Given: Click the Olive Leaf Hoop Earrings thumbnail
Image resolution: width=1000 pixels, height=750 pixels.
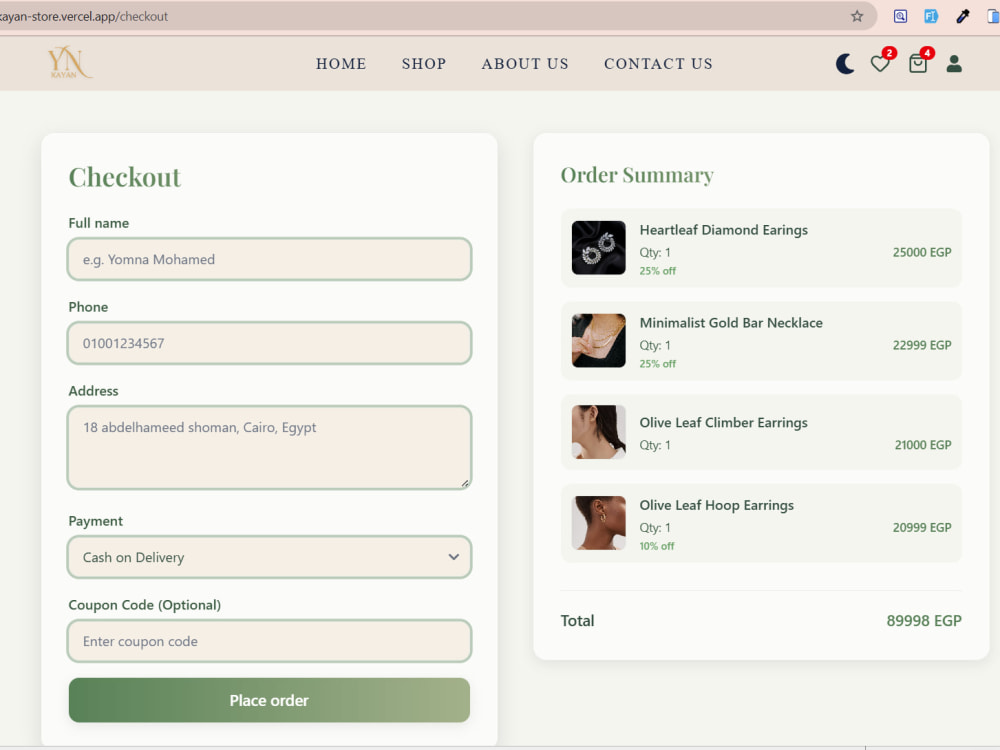Looking at the screenshot, I should (598, 523).
